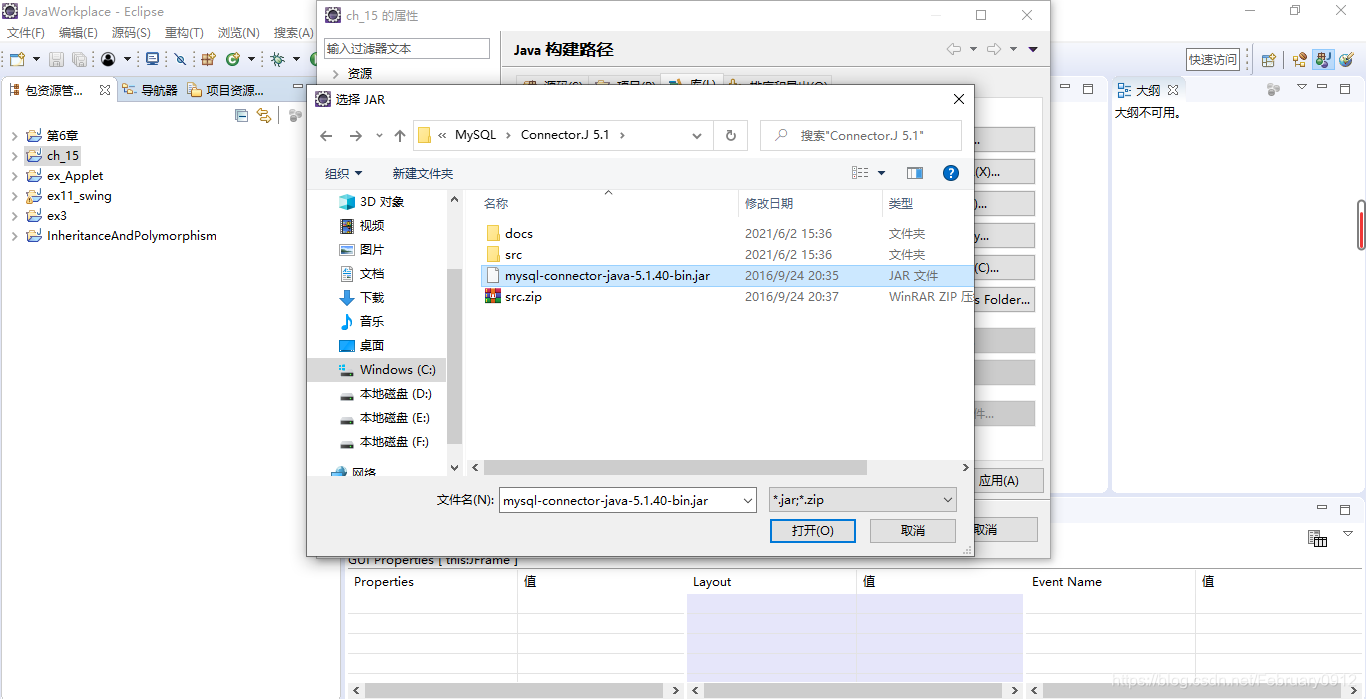Expand the ch_15 project node
The height and width of the screenshot is (699, 1366).
pyautogui.click(x=14, y=156)
